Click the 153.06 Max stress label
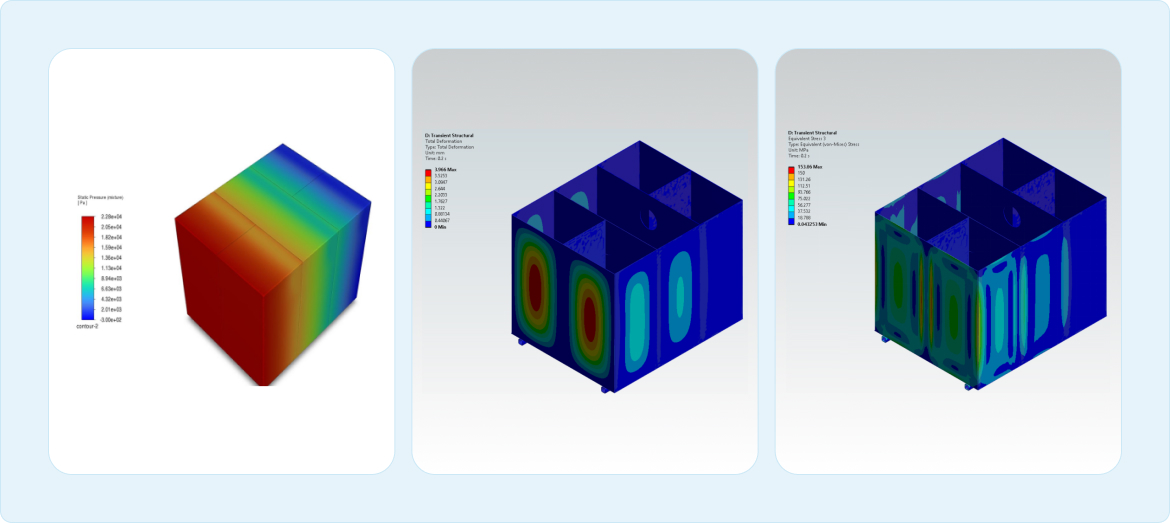1170x523 pixels. 809,166
